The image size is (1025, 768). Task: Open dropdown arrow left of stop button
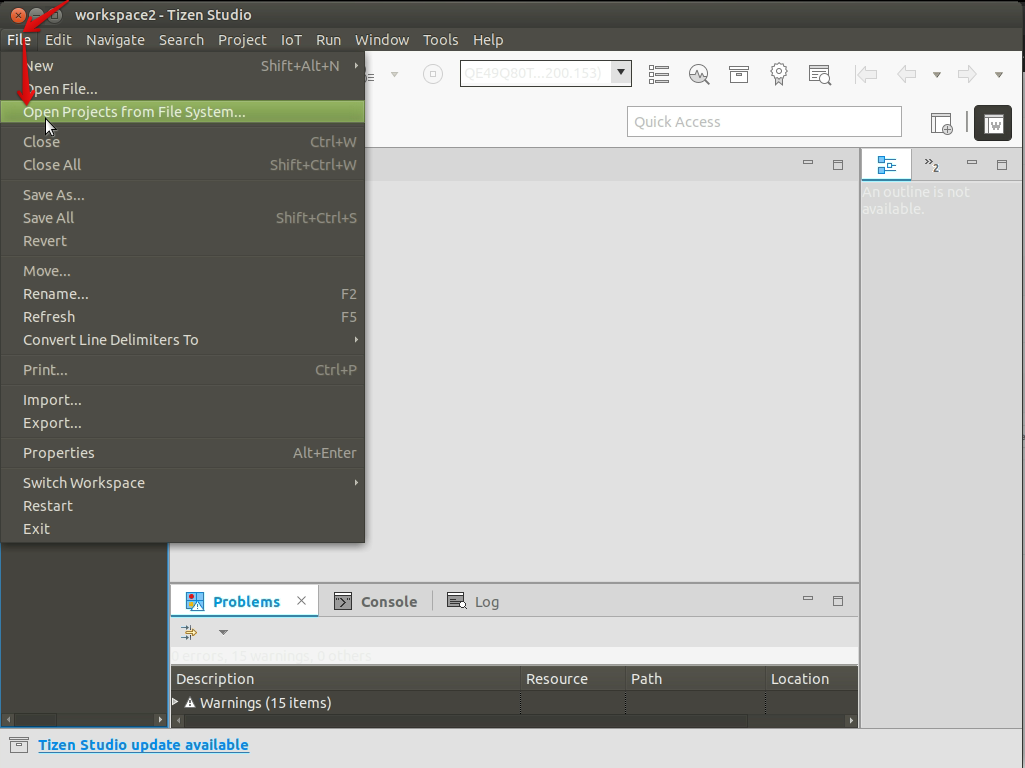[x=394, y=75]
